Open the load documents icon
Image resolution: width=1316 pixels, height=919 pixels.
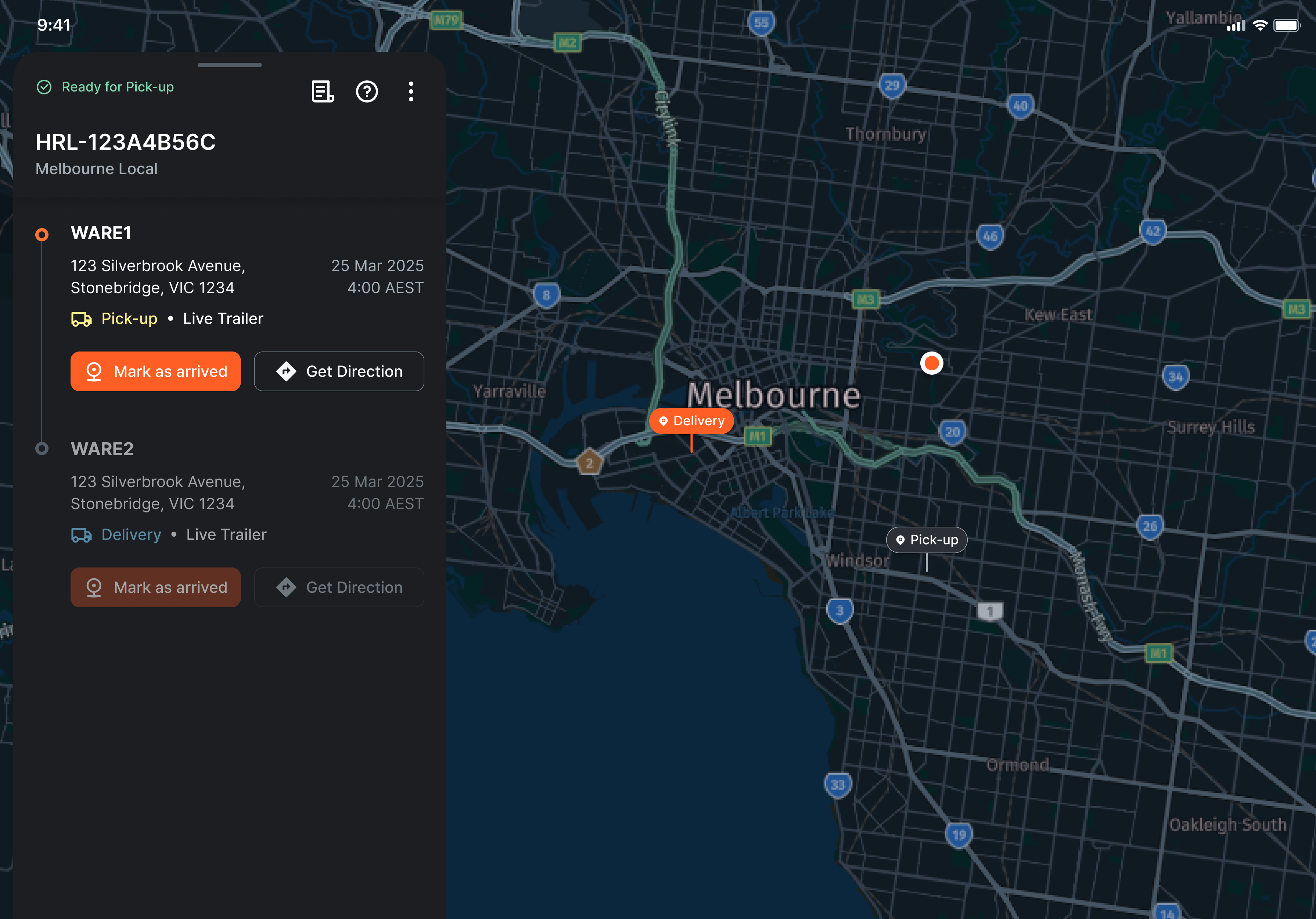click(x=322, y=92)
